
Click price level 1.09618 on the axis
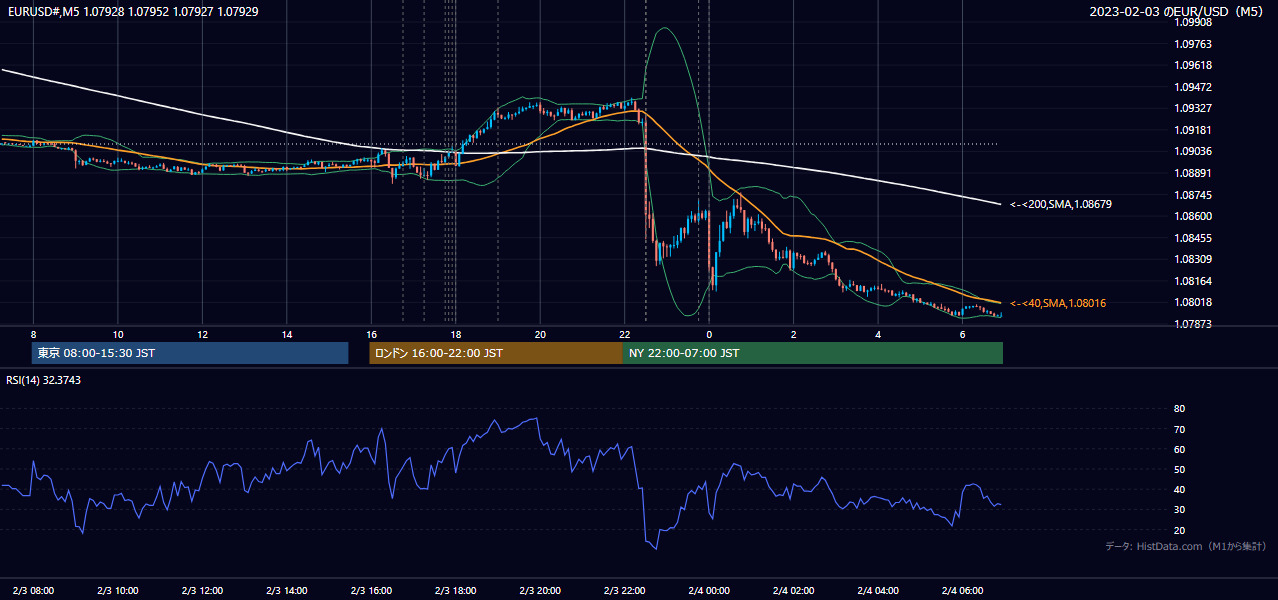click(x=1192, y=65)
